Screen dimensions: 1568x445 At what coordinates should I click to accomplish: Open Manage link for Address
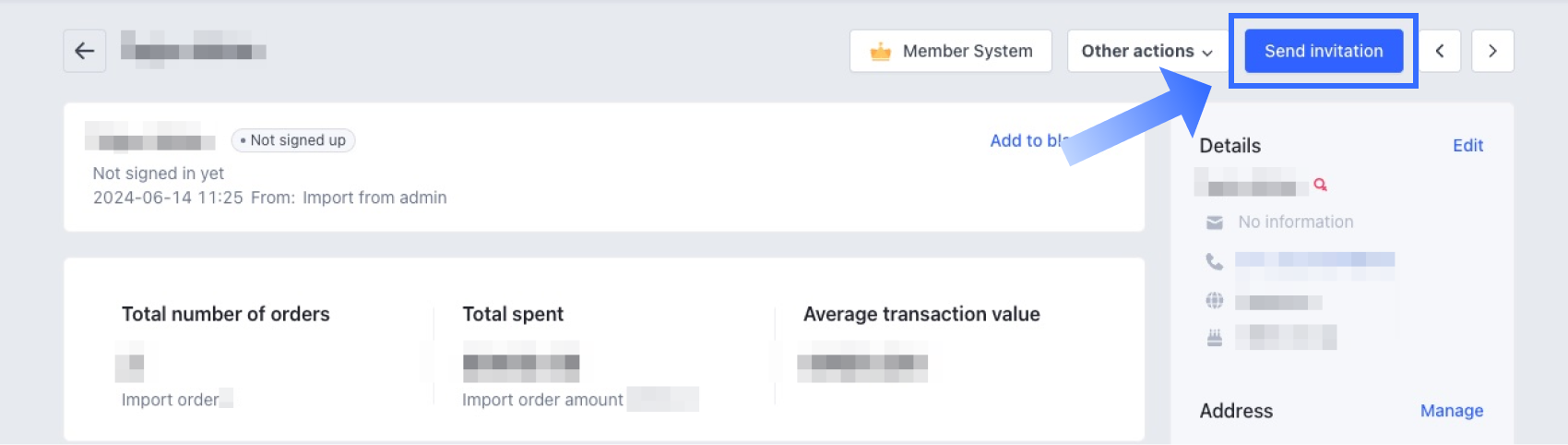[x=1451, y=411]
